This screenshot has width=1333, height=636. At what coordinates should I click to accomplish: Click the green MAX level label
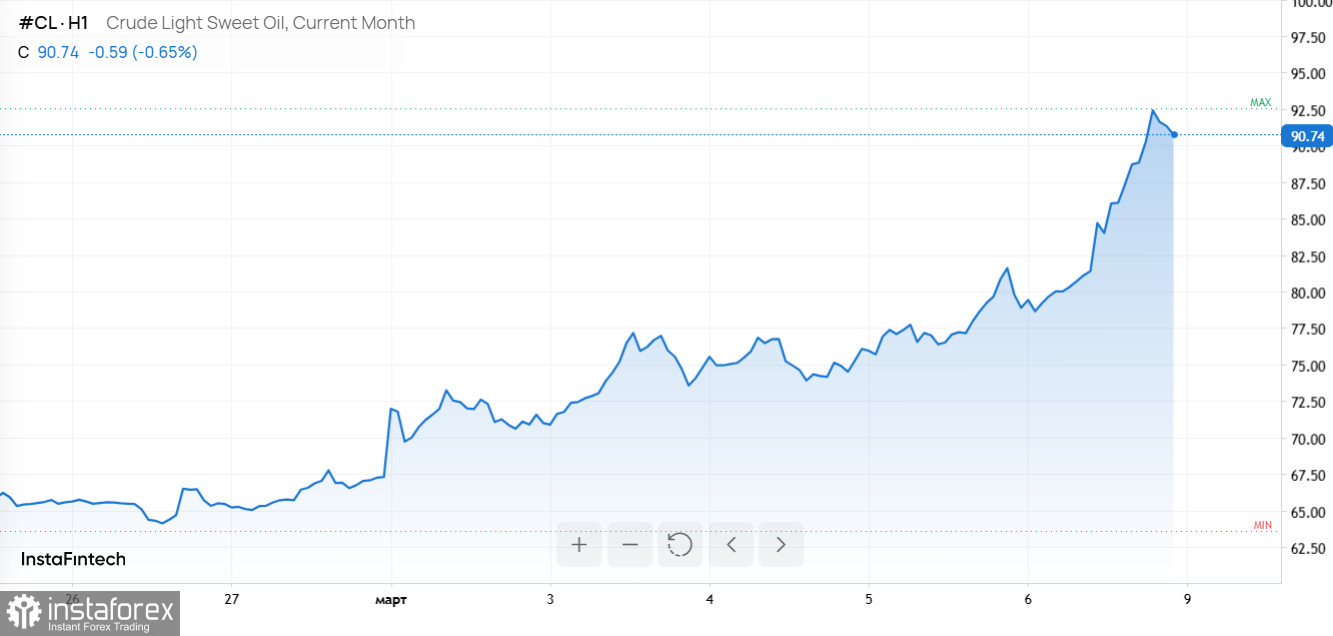click(1260, 103)
